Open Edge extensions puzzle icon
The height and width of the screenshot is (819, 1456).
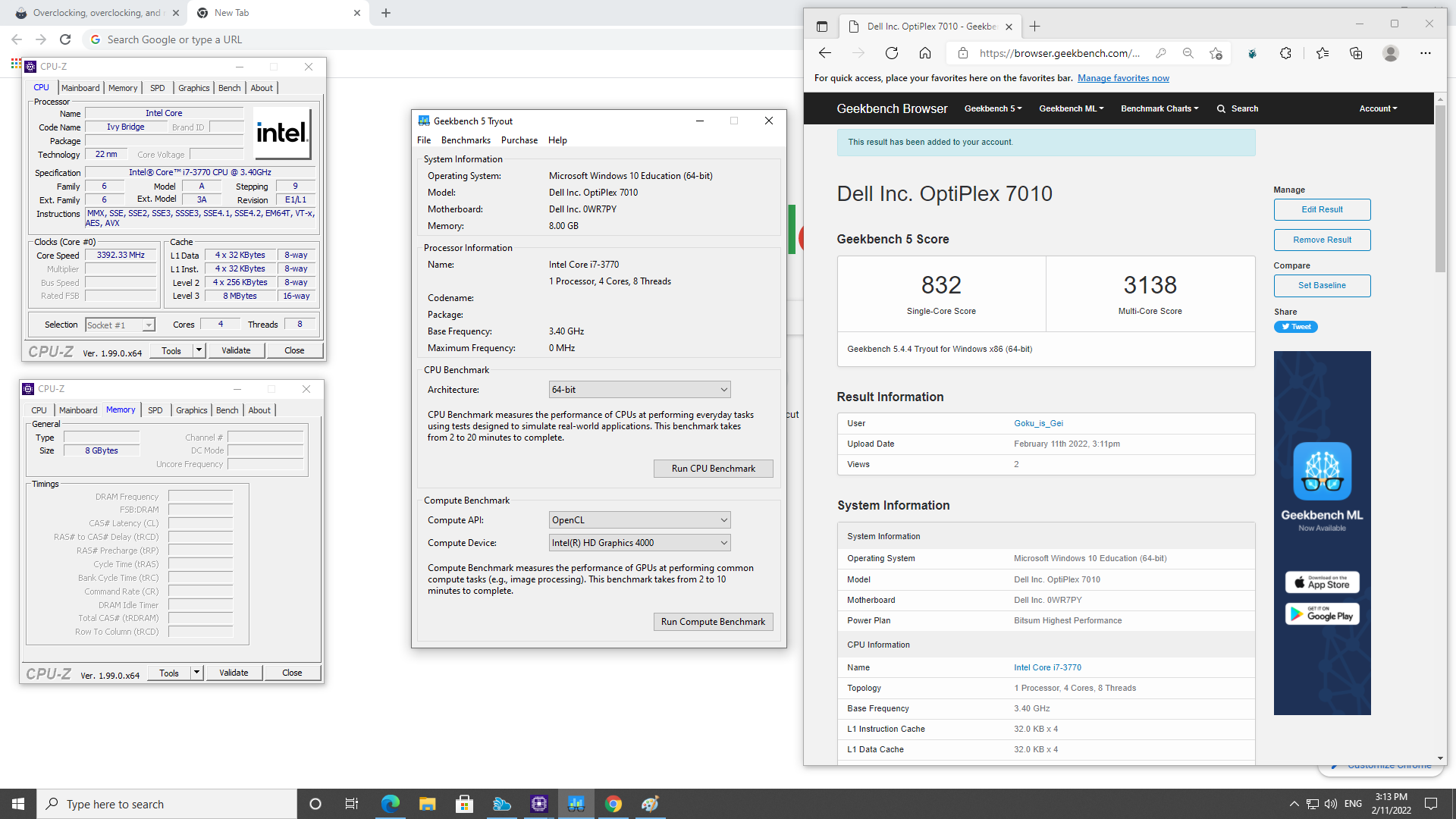(x=1285, y=53)
